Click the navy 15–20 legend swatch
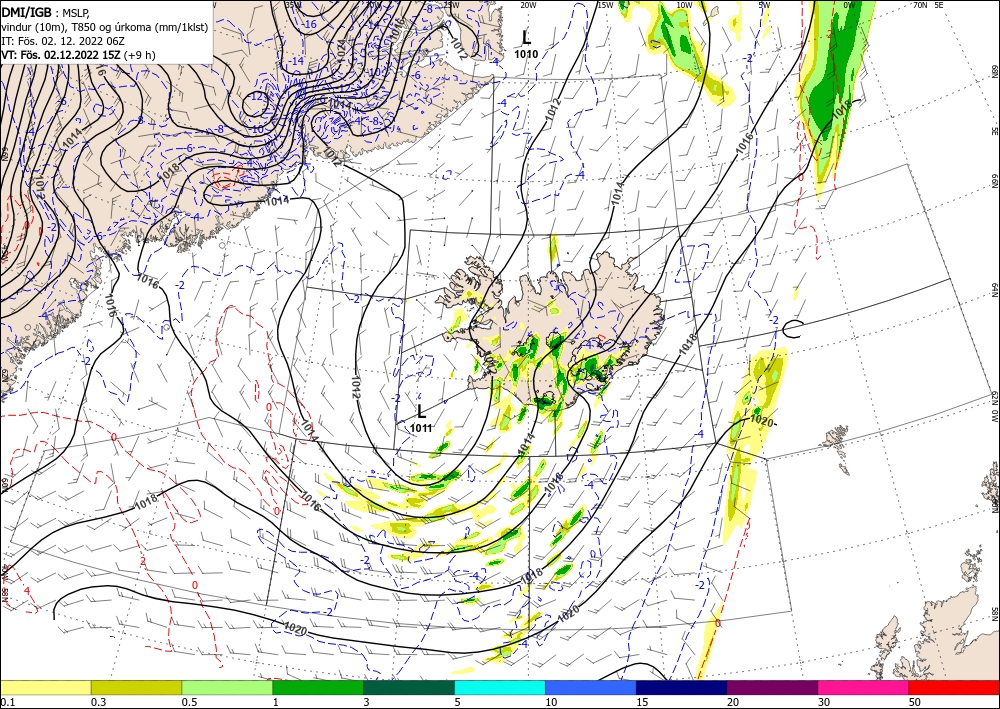Viewport: 1000px width, 709px height. (x=682, y=687)
